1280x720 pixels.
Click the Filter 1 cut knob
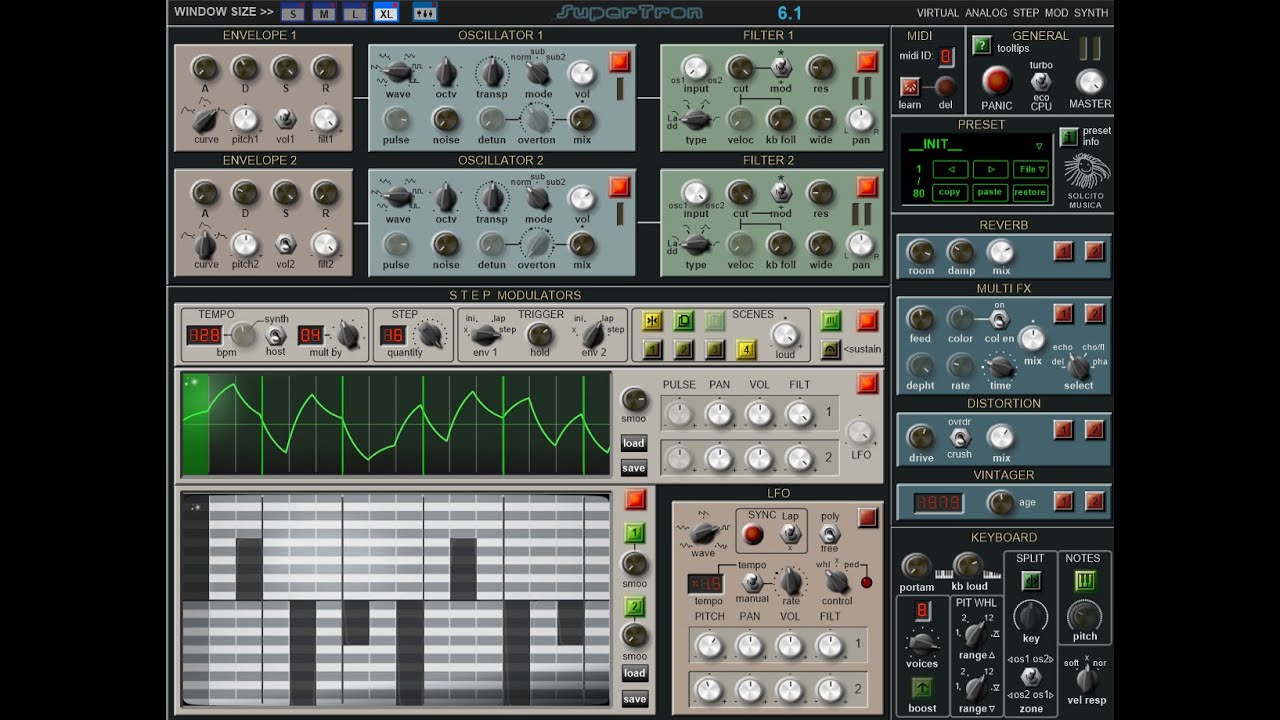740,68
